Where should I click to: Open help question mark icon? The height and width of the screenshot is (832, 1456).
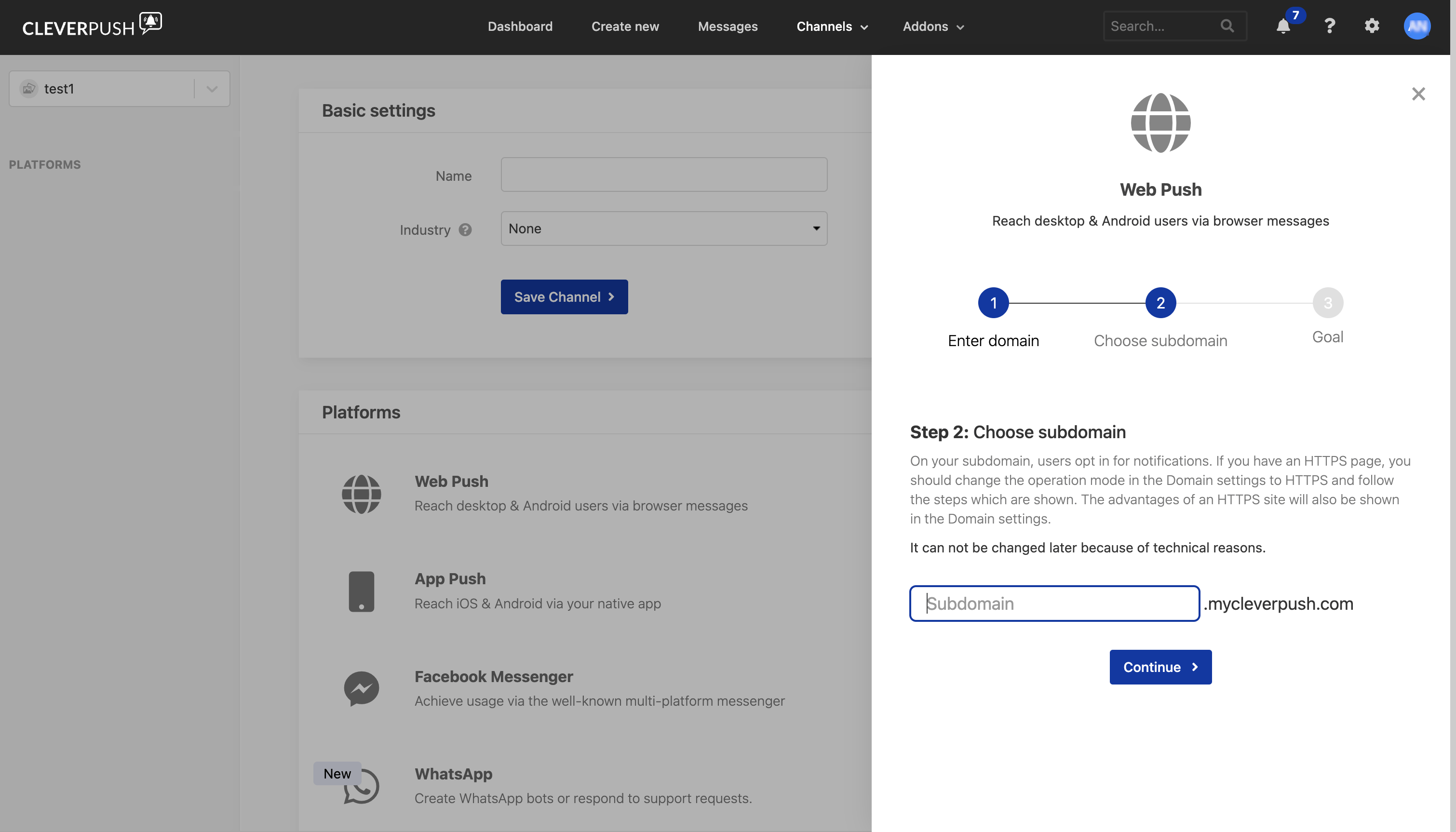coord(1330,27)
